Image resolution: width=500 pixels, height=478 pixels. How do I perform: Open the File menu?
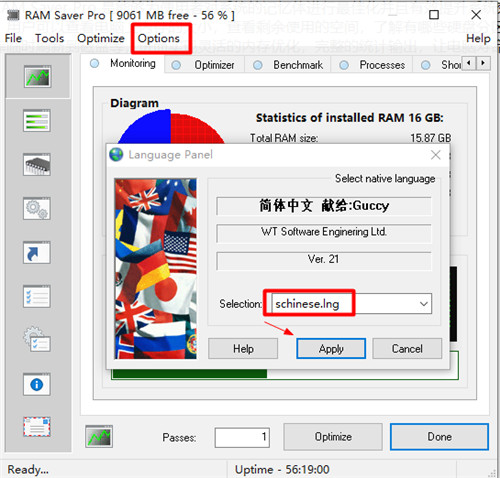click(x=13, y=38)
